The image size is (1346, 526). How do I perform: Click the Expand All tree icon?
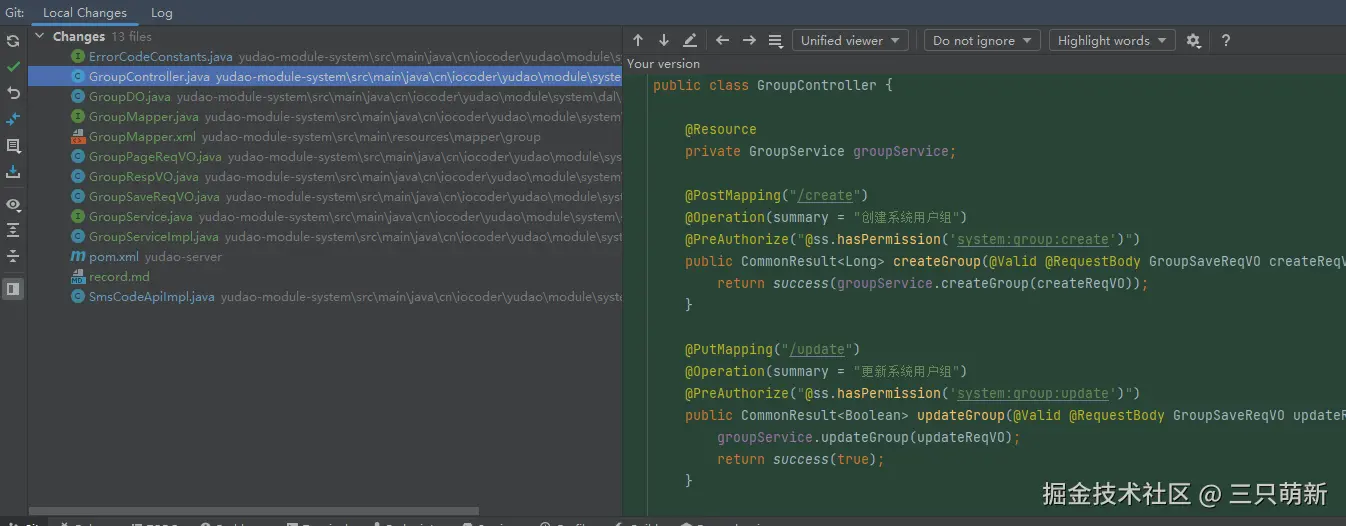click(13, 230)
